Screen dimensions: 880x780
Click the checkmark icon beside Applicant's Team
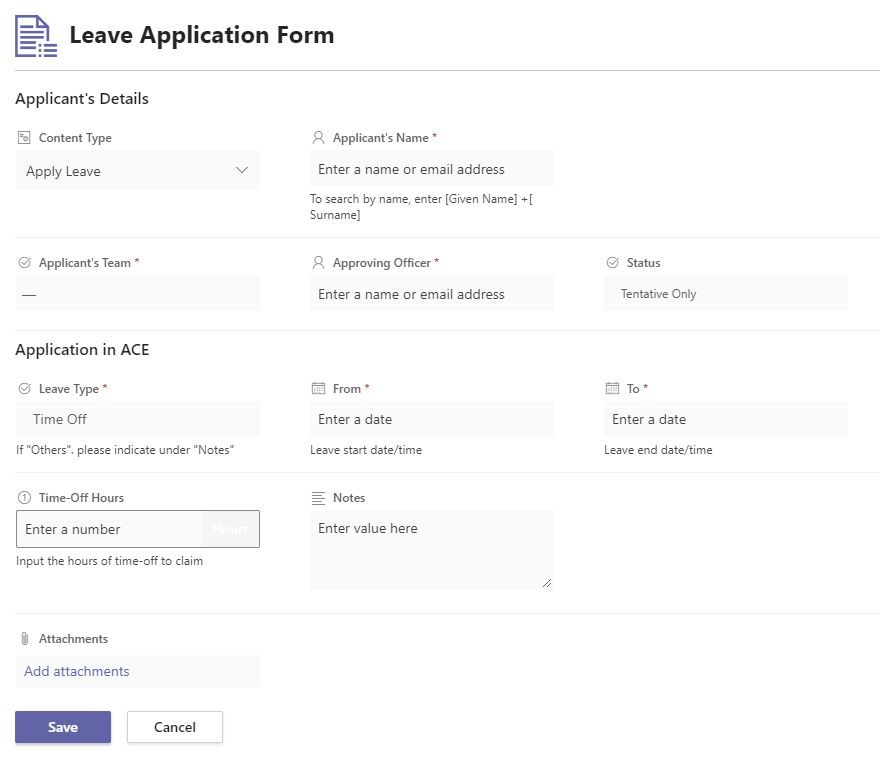[x=23, y=262]
